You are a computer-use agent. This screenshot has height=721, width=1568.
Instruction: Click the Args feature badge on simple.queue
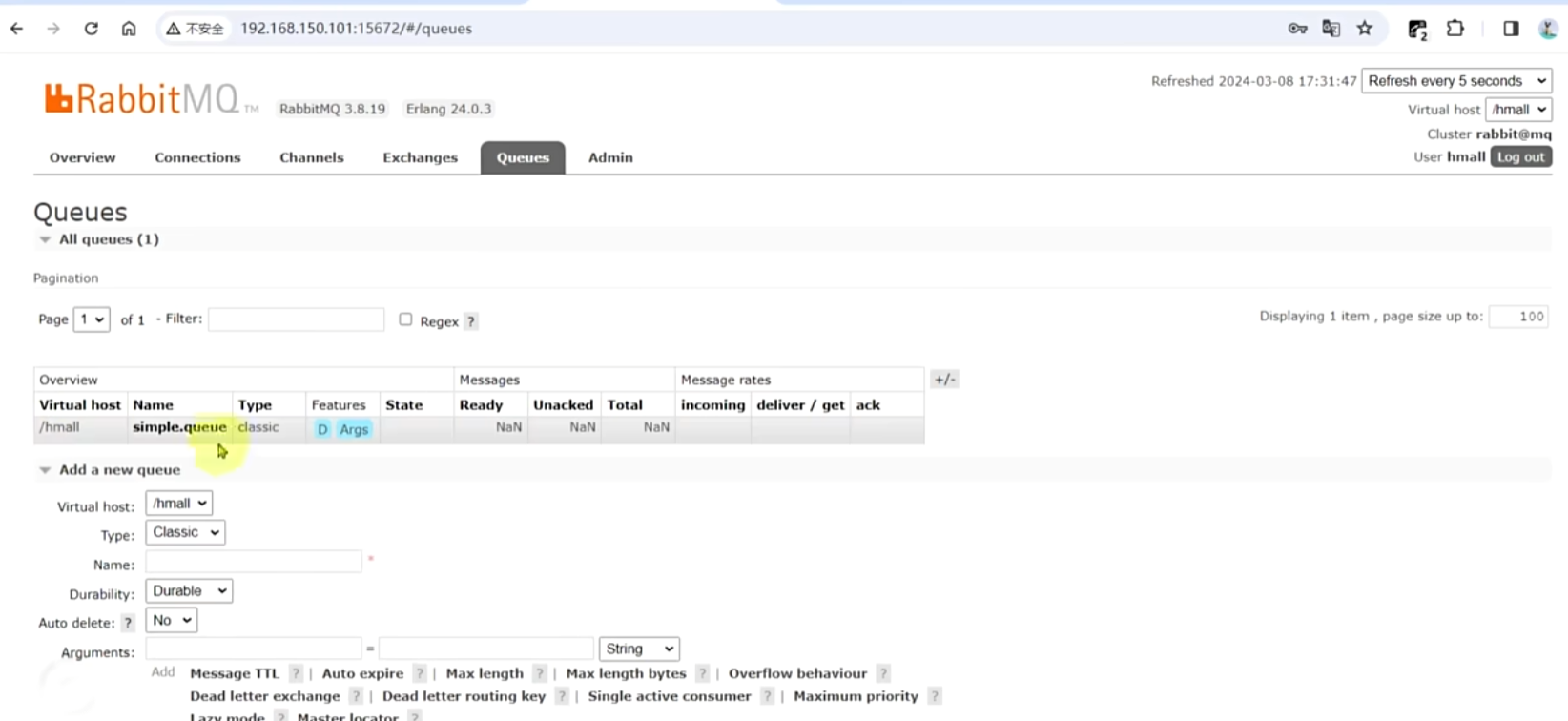354,429
